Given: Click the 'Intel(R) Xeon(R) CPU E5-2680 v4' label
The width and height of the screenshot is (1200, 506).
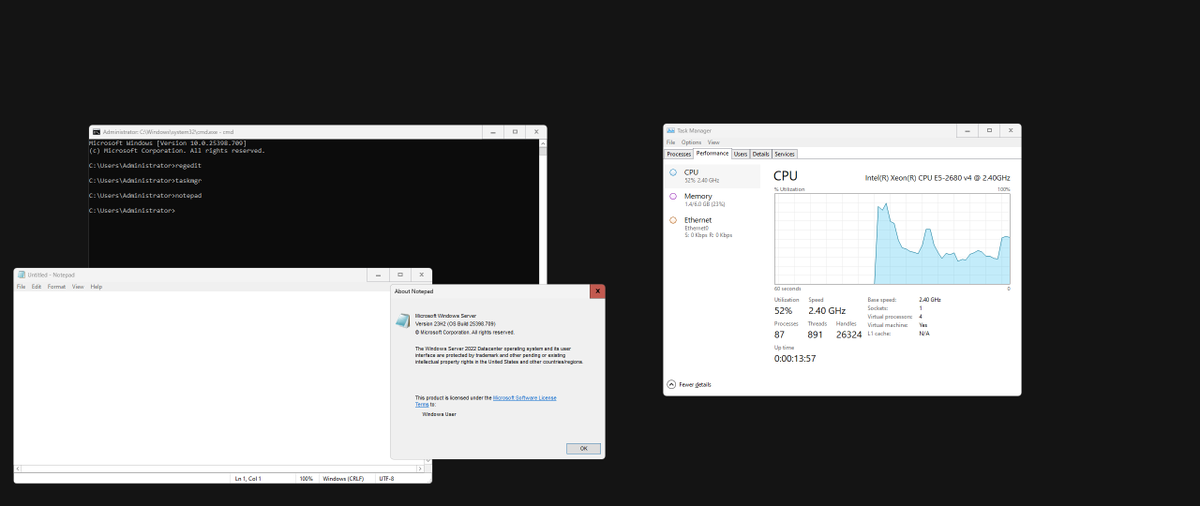Looking at the screenshot, I should 936,177.
